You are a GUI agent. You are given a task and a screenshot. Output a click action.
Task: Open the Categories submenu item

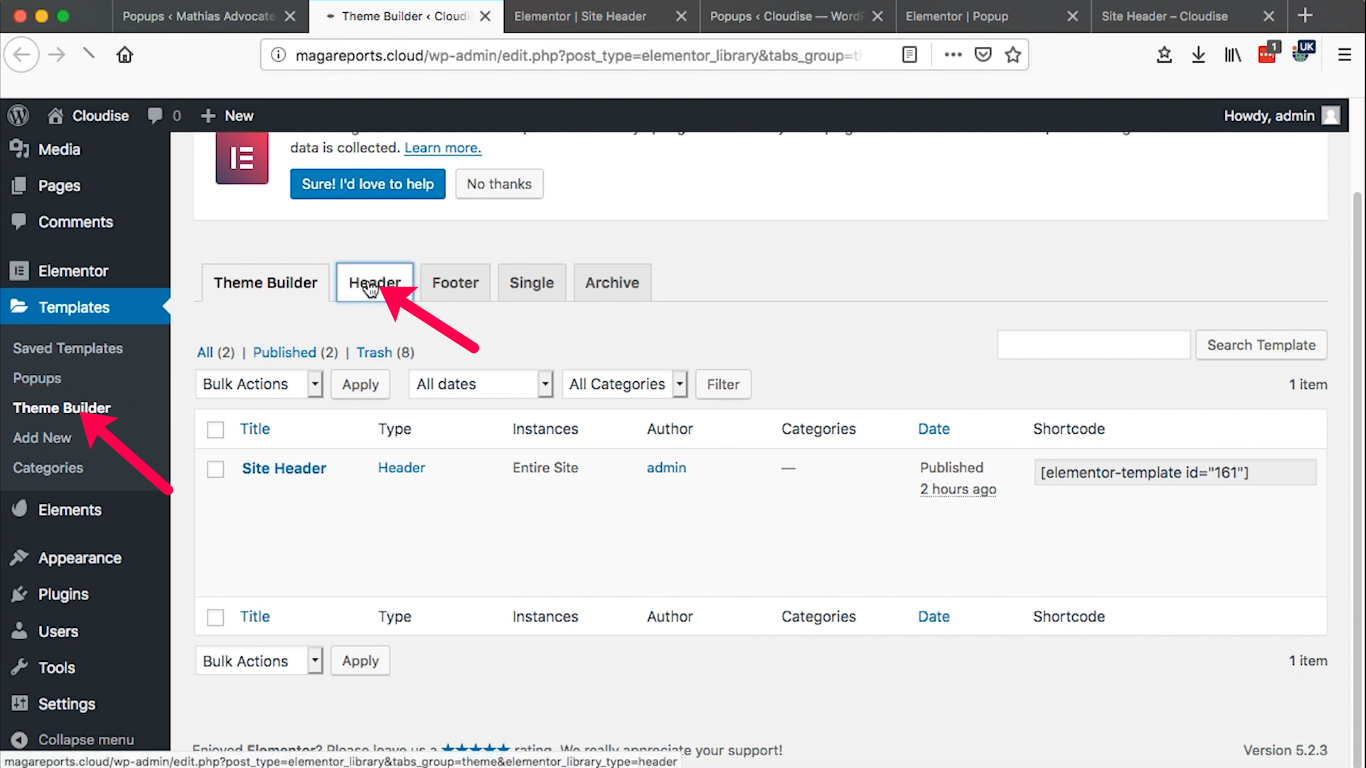click(x=48, y=468)
